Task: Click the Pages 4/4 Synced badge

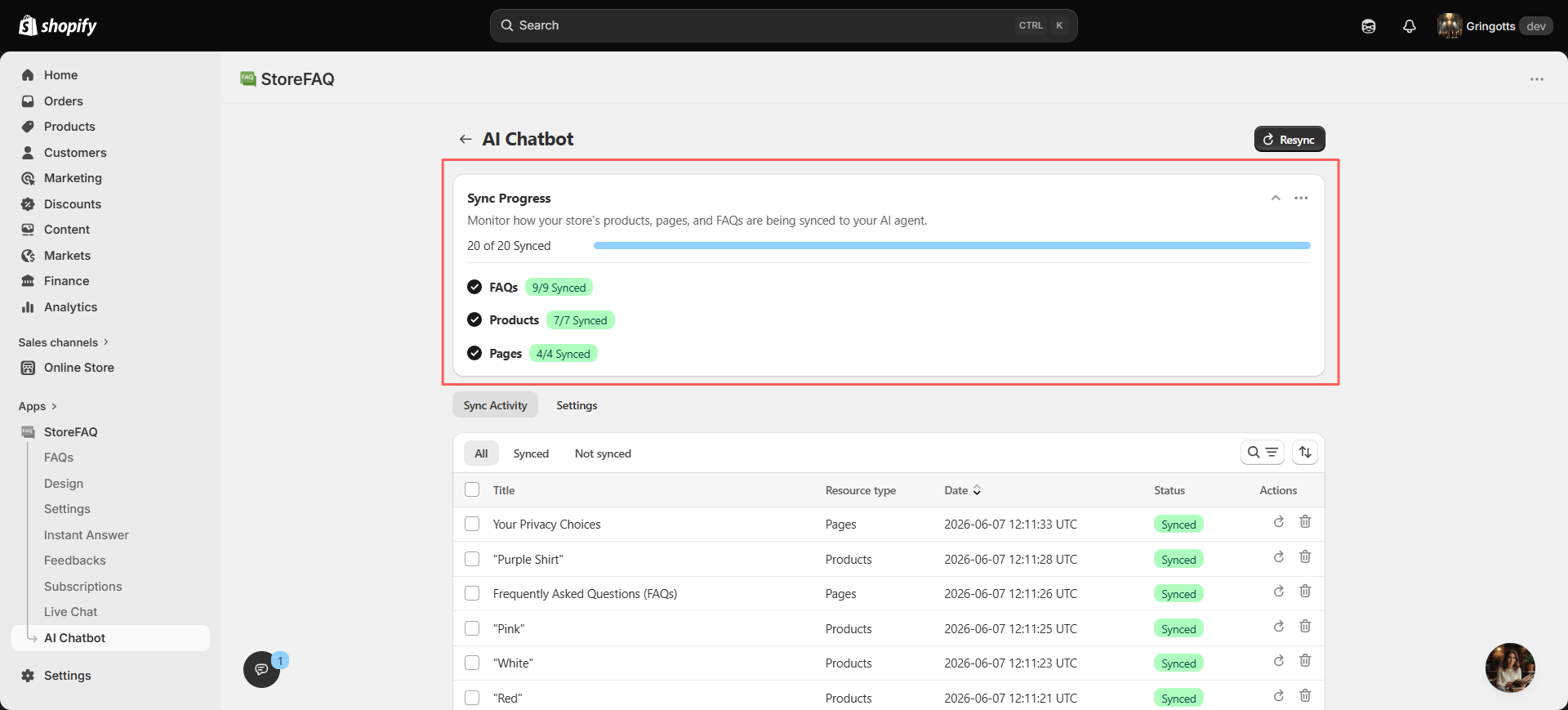Action: point(563,354)
